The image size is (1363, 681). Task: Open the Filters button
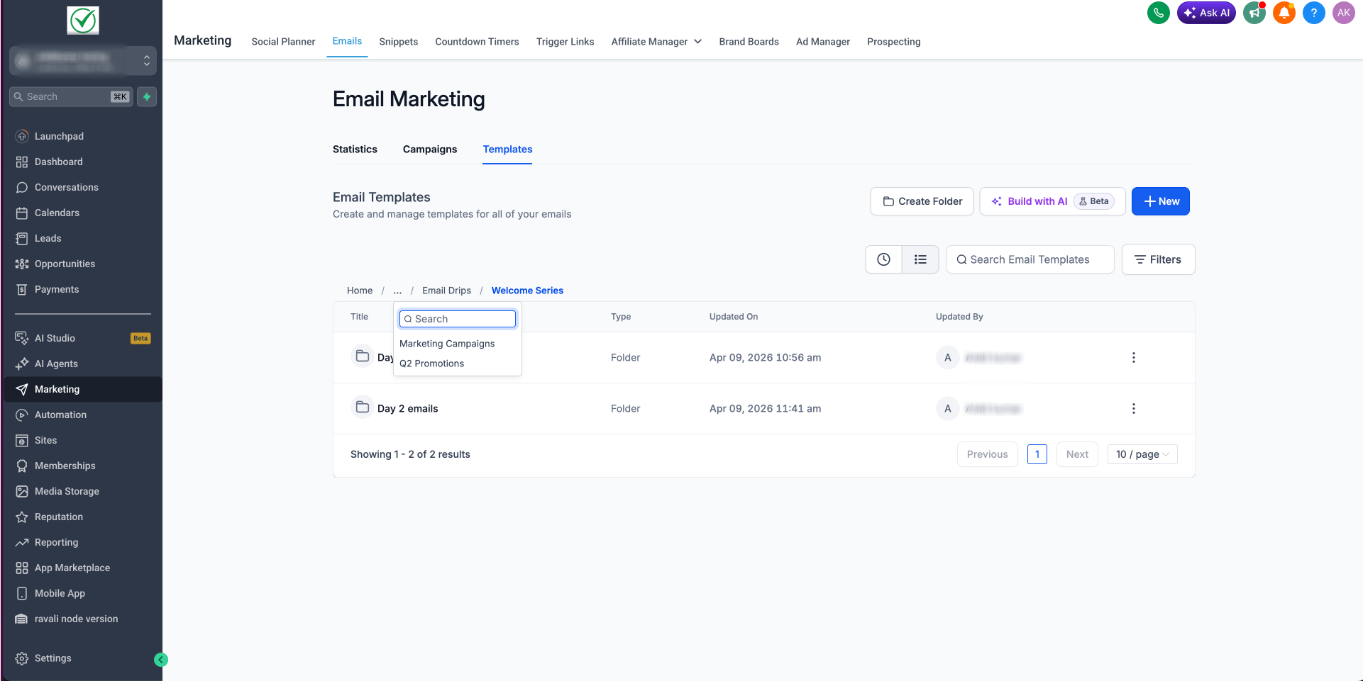[x=1158, y=259]
